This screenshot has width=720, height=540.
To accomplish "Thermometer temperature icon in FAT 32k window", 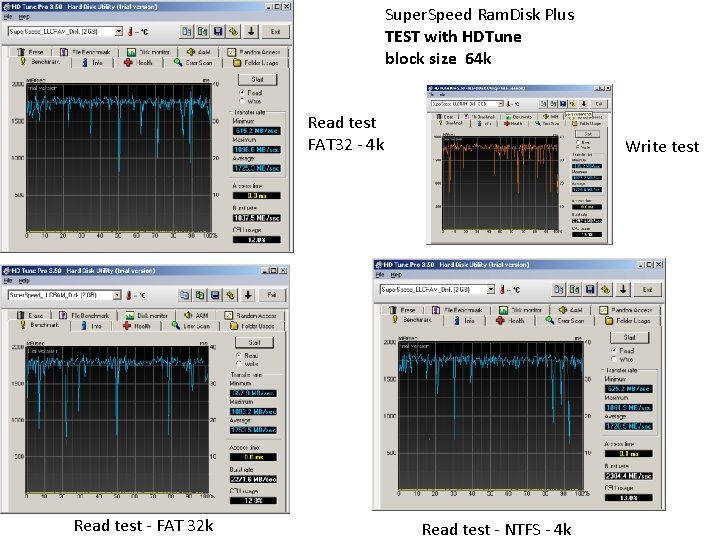I will point(129,295).
